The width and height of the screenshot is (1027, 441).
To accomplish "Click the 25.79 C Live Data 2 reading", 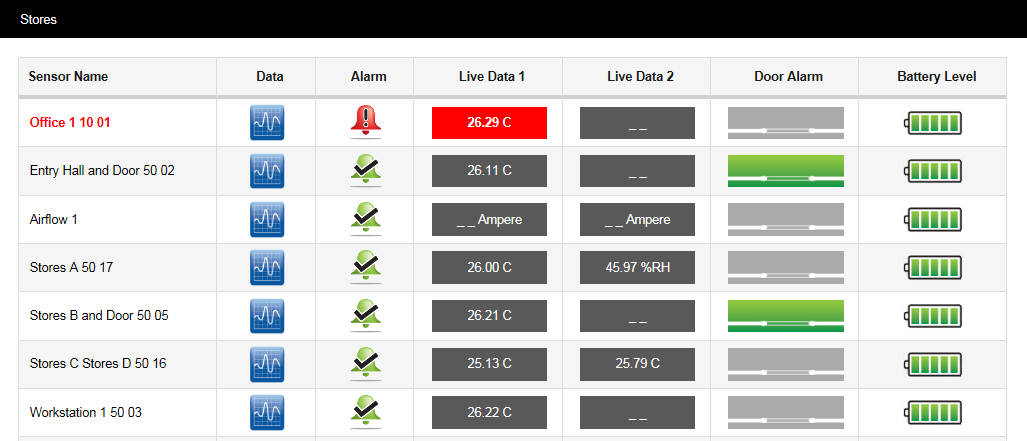I will tap(637, 364).
